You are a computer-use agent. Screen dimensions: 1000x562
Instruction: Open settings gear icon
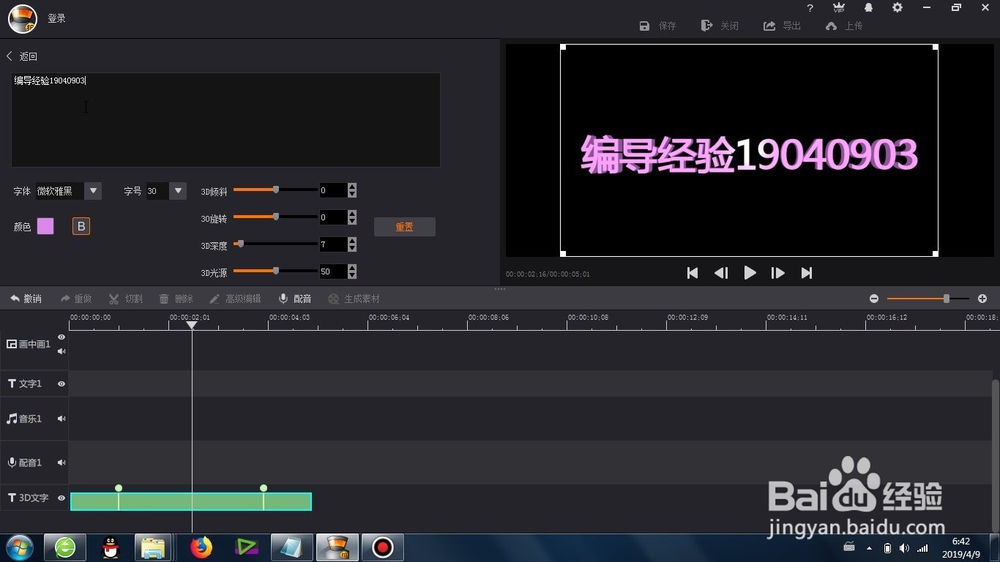click(897, 8)
